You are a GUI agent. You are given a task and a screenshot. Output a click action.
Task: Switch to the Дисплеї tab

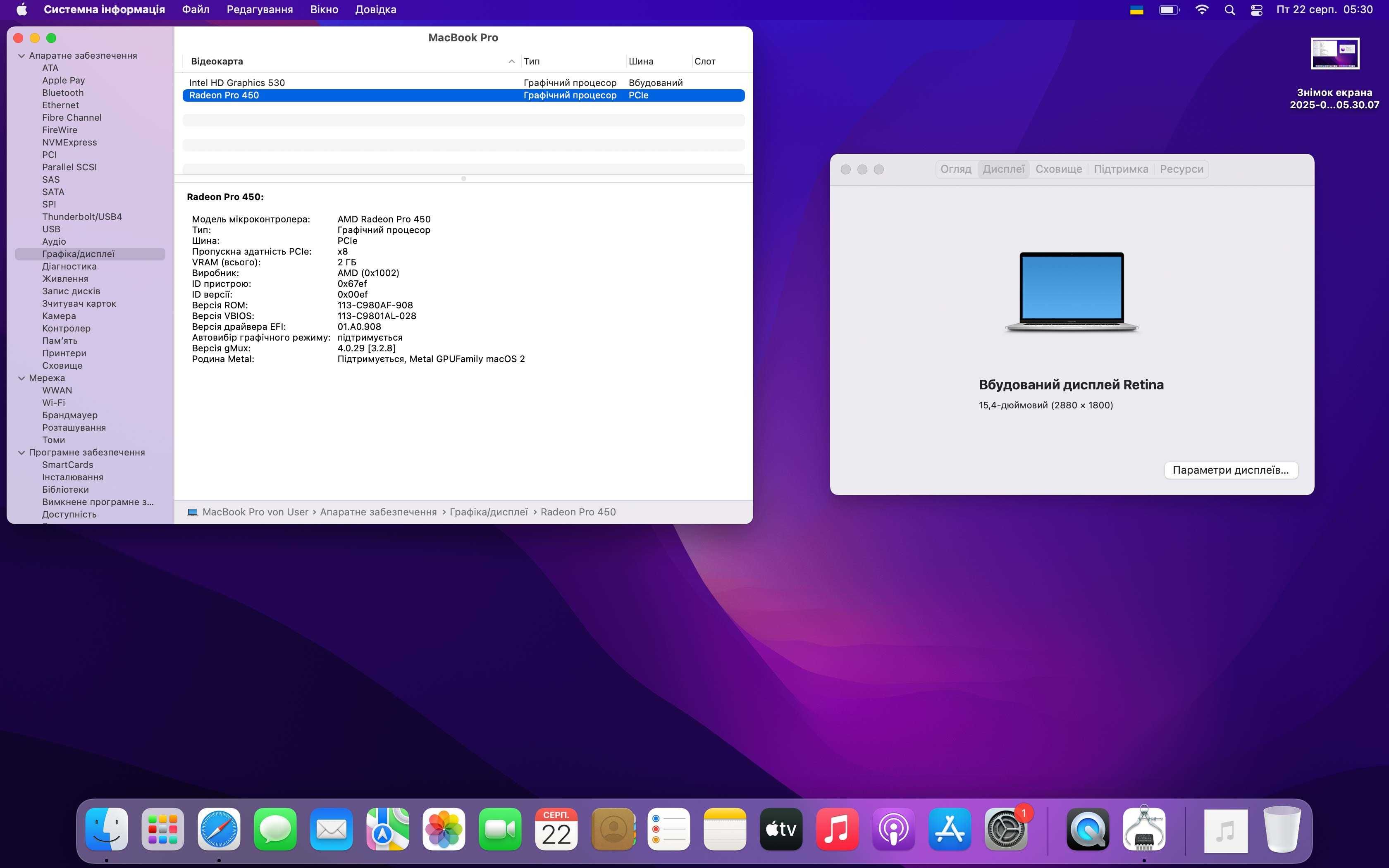coord(1003,169)
